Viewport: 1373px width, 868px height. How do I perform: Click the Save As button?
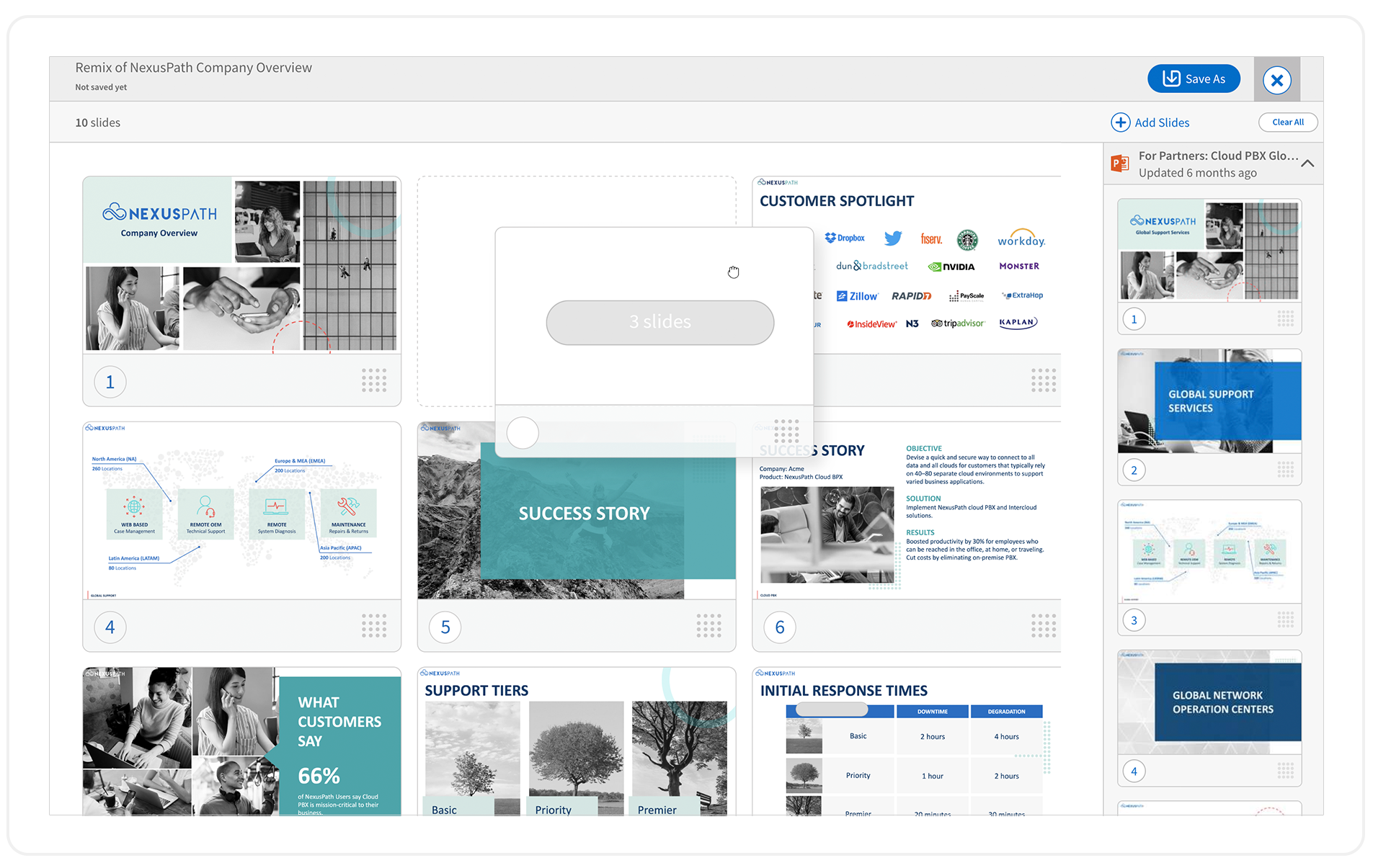click(1194, 79)
